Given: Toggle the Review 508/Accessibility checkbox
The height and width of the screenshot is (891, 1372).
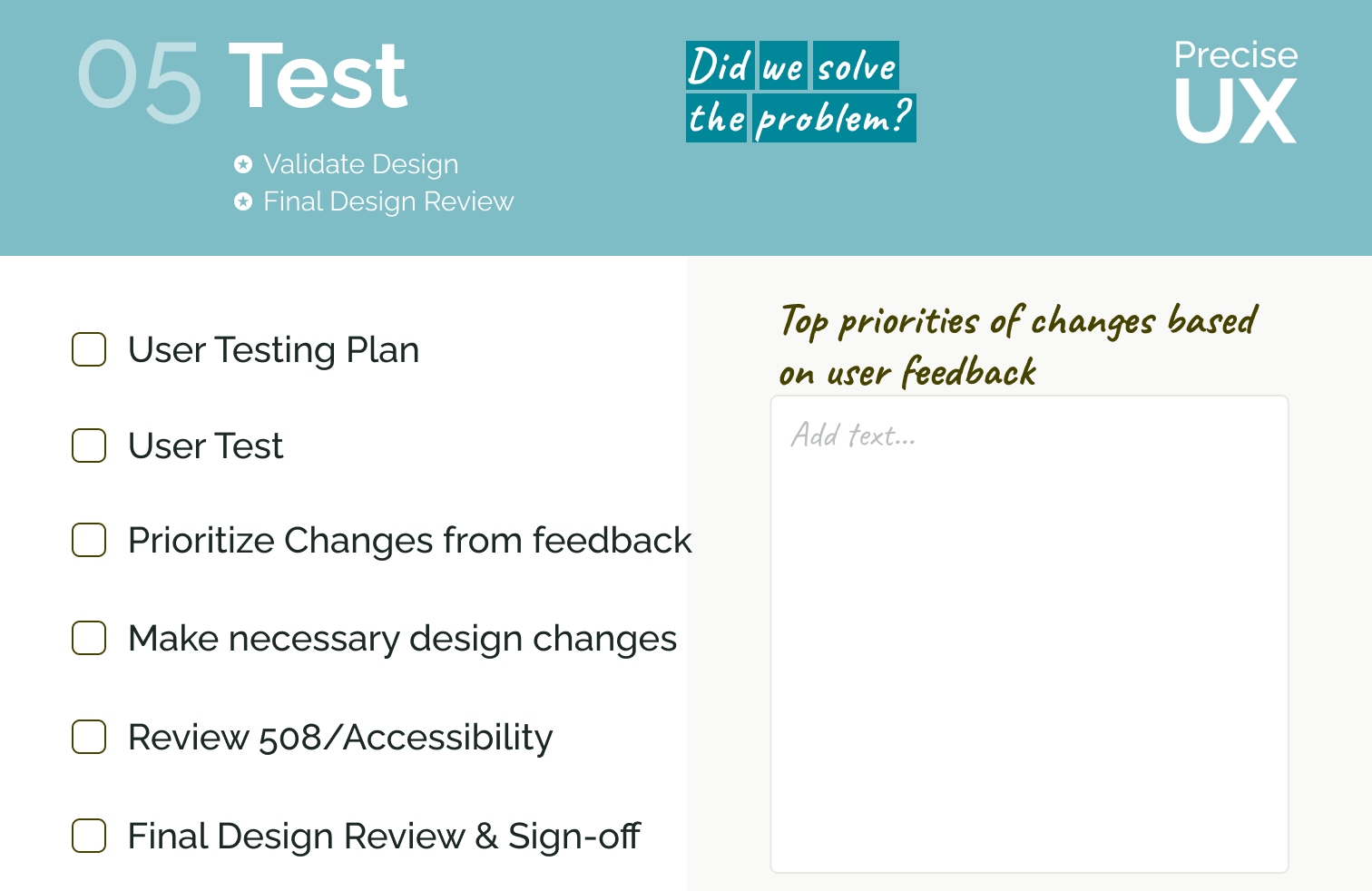Looking at the screenshot, I should (x=89, y=737).
